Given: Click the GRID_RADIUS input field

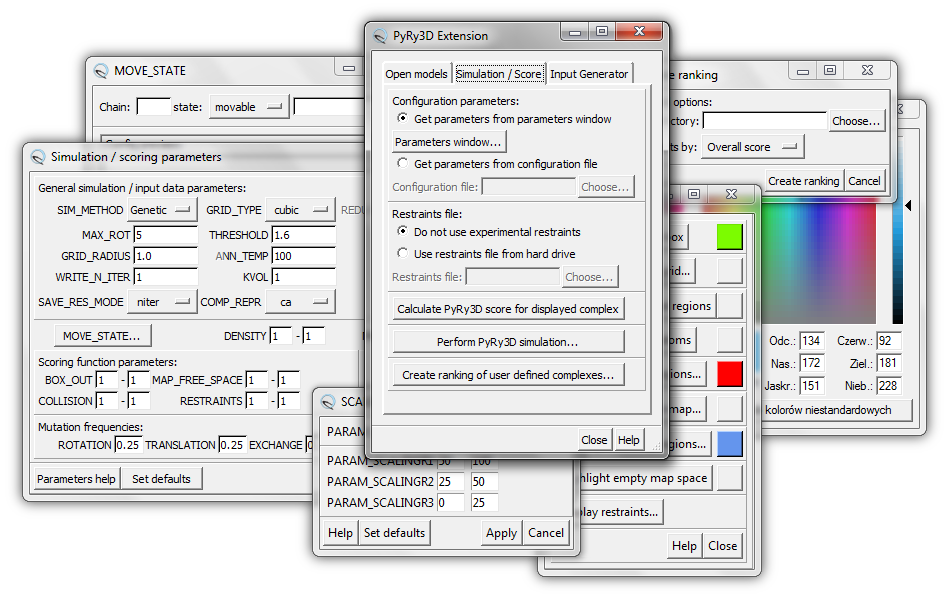Looking at the screenshot, I should (x=165, y=256).
